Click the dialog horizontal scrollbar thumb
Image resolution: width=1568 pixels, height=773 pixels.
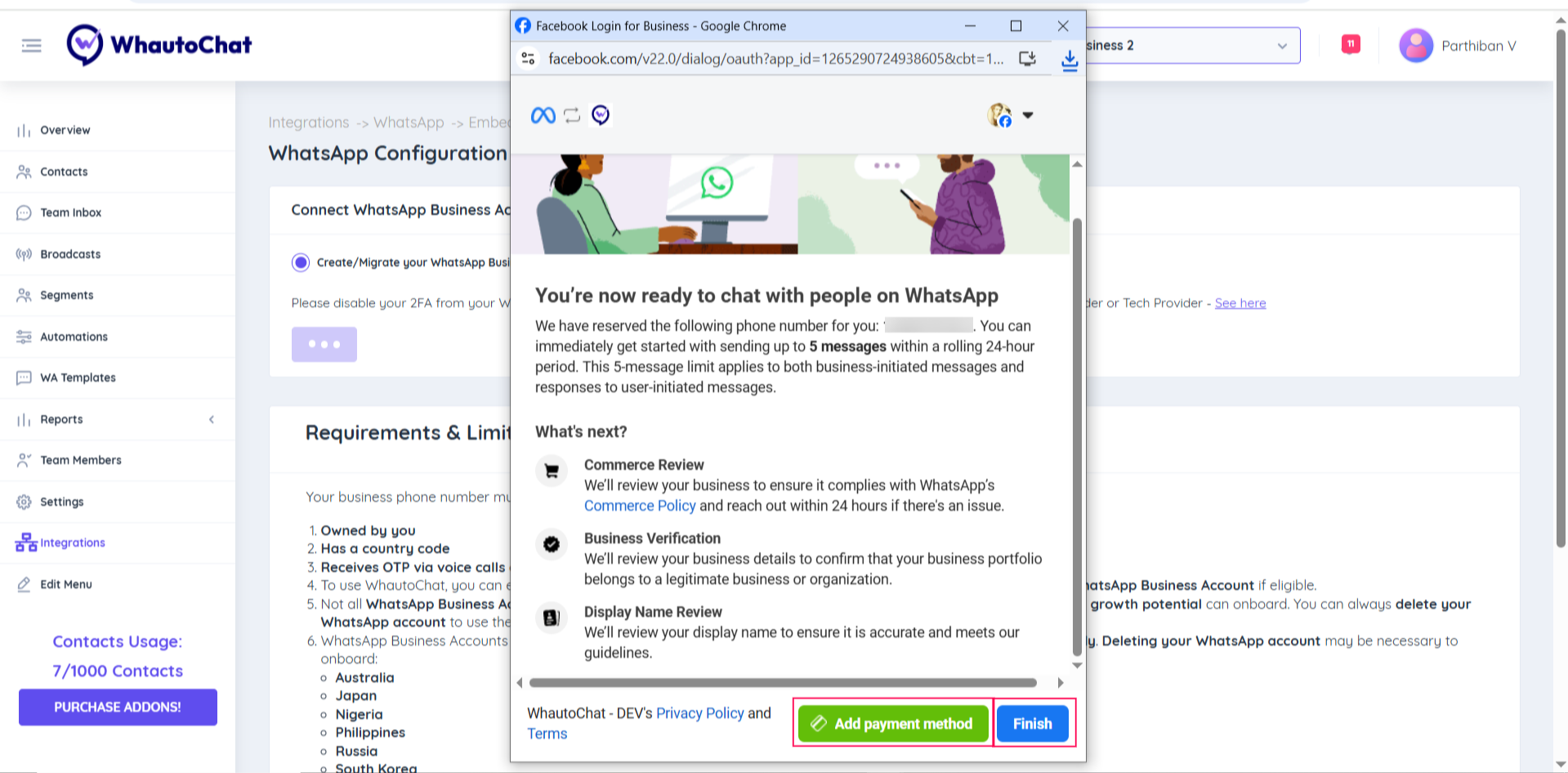point(783,683)
